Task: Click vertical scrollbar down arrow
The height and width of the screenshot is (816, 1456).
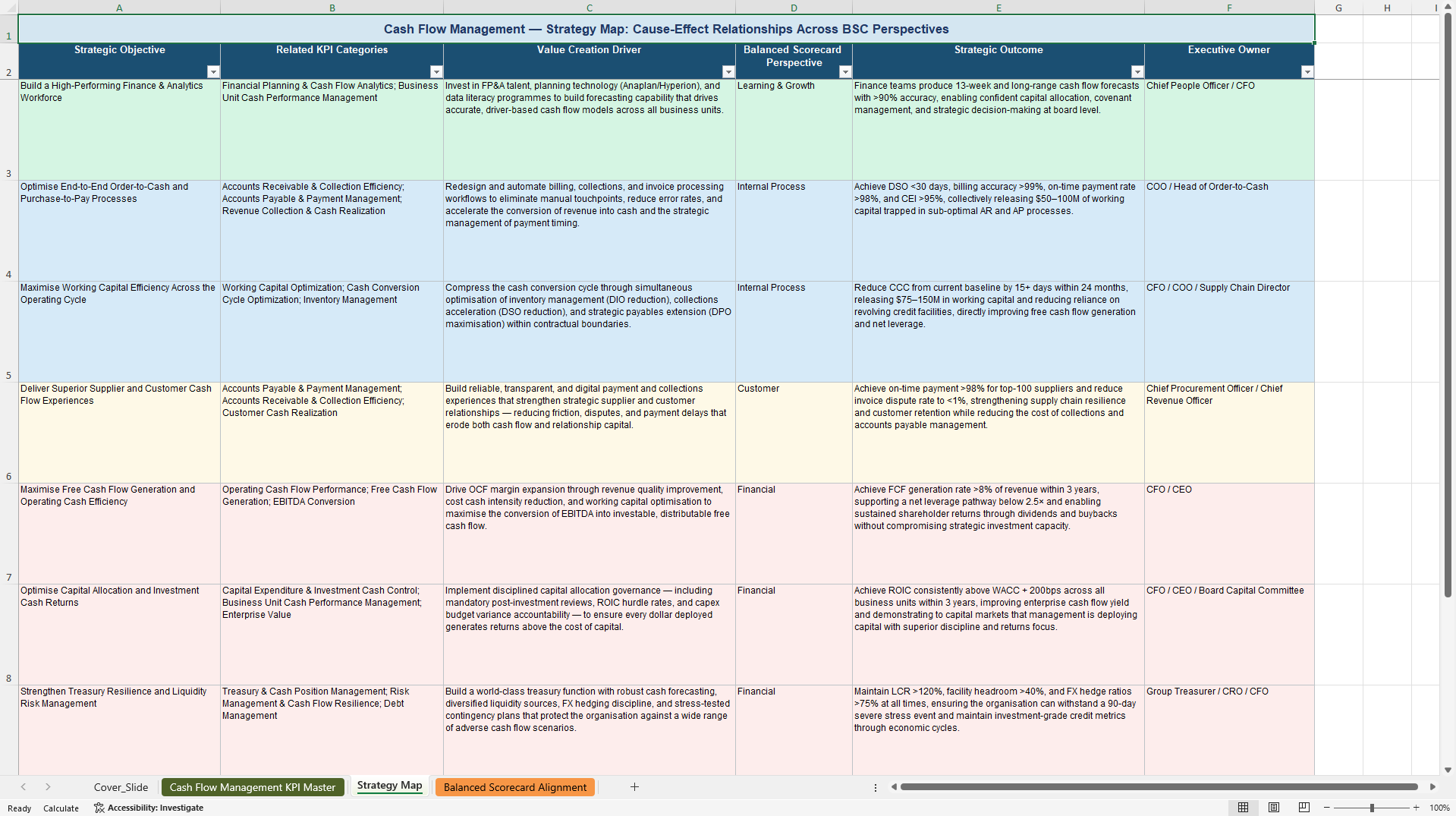Action: coord(1448,770)
